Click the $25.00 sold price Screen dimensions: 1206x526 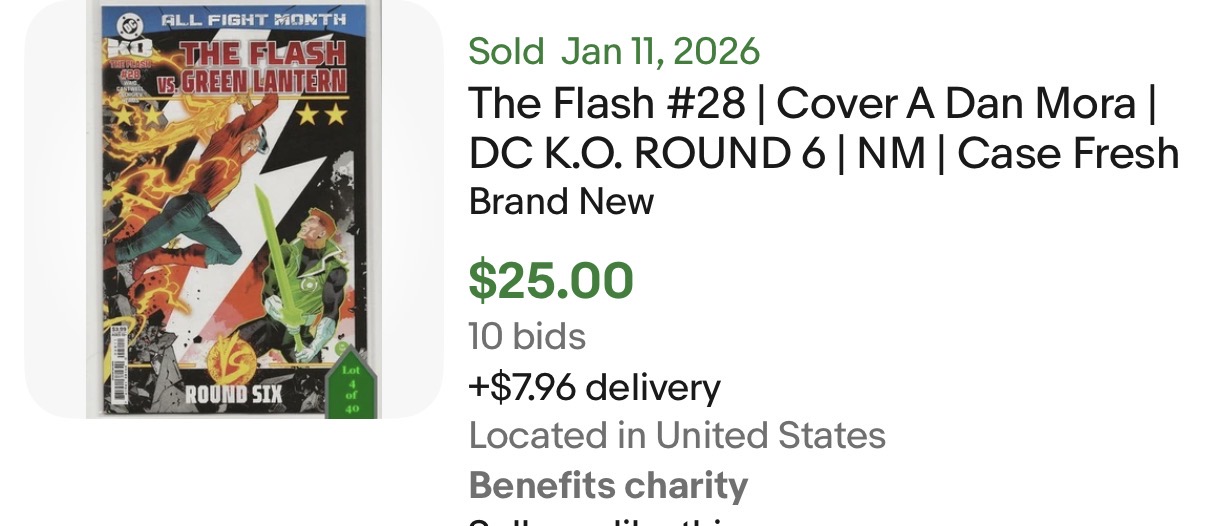point(551,280)
